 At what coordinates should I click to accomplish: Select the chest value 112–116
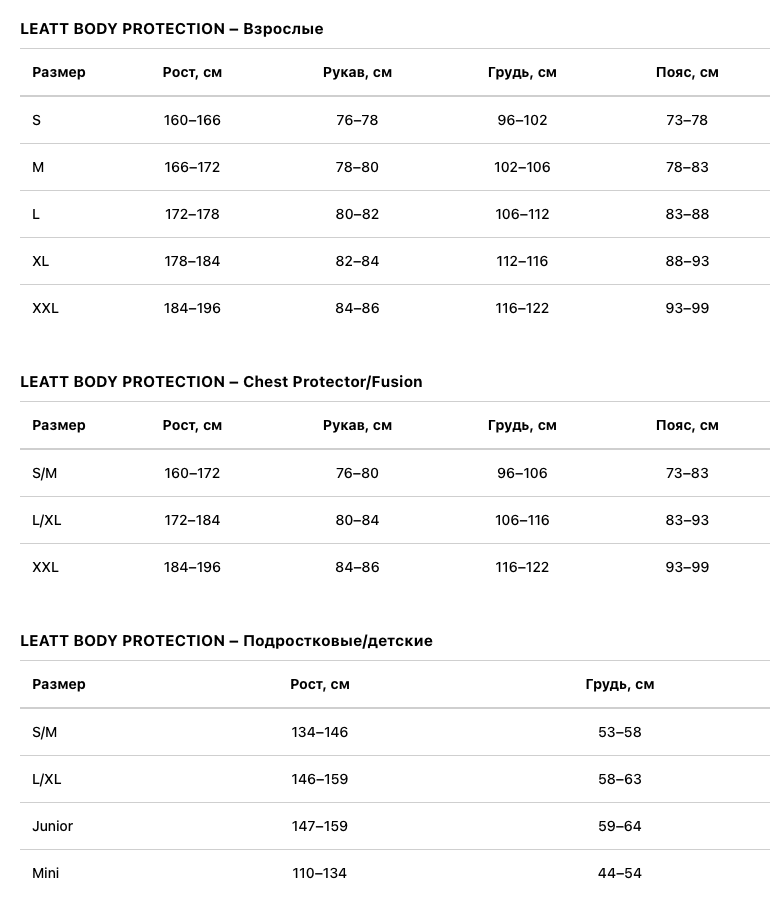522,261
